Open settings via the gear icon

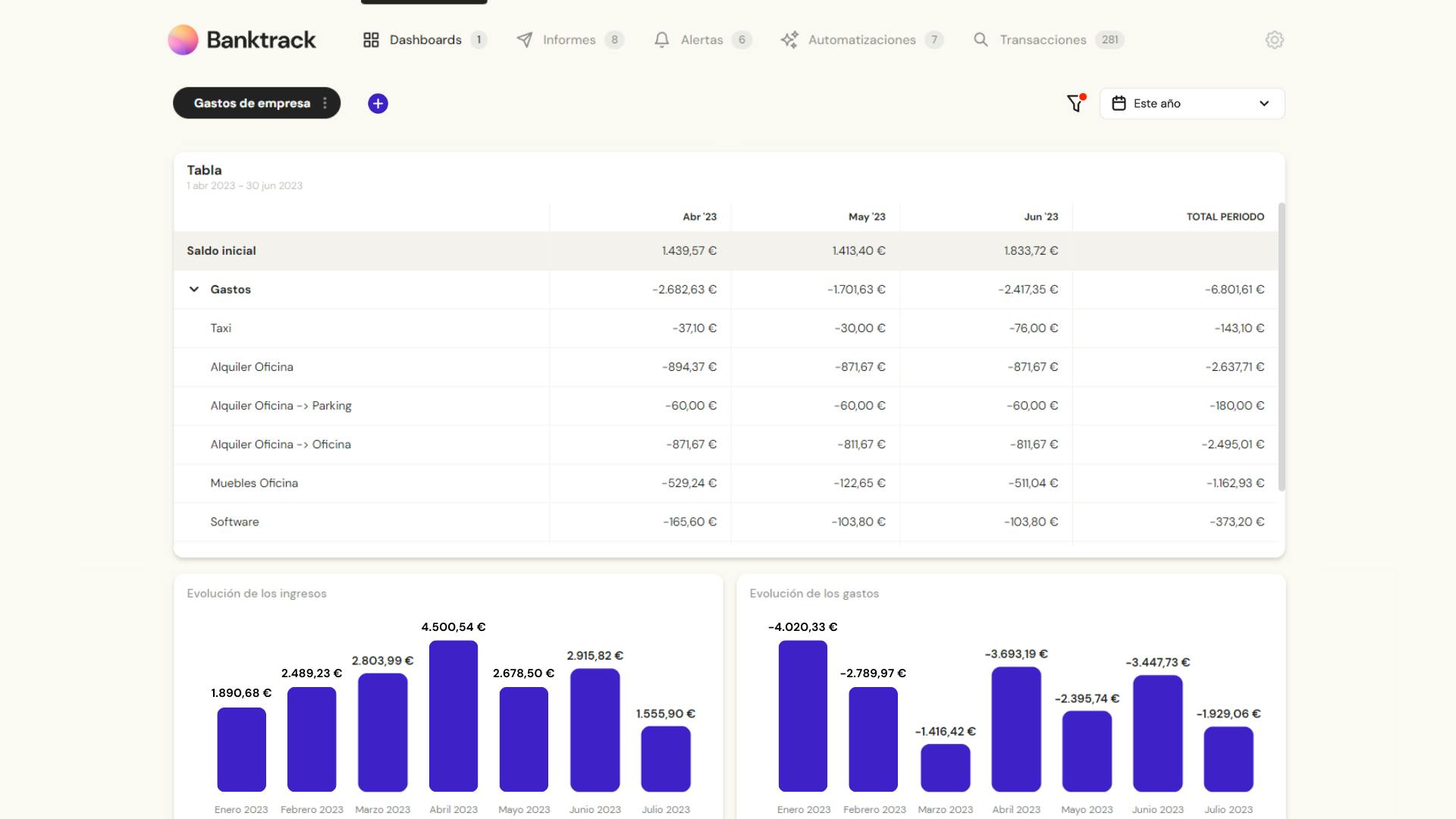pos(1274,40)
